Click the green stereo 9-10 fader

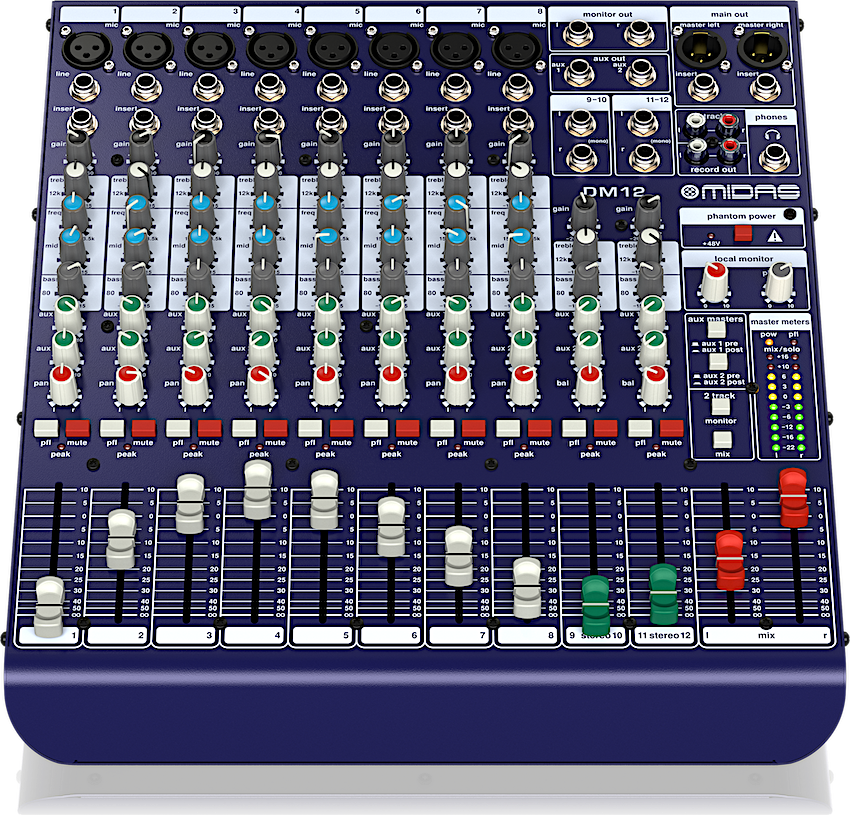click(x=596, y=602)
